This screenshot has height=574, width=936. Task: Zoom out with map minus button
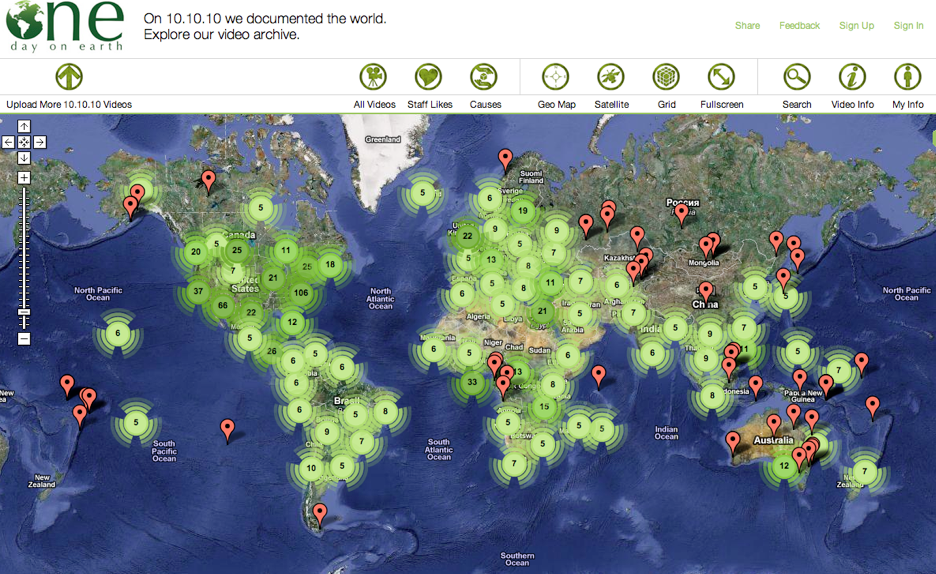click(24, 339)
